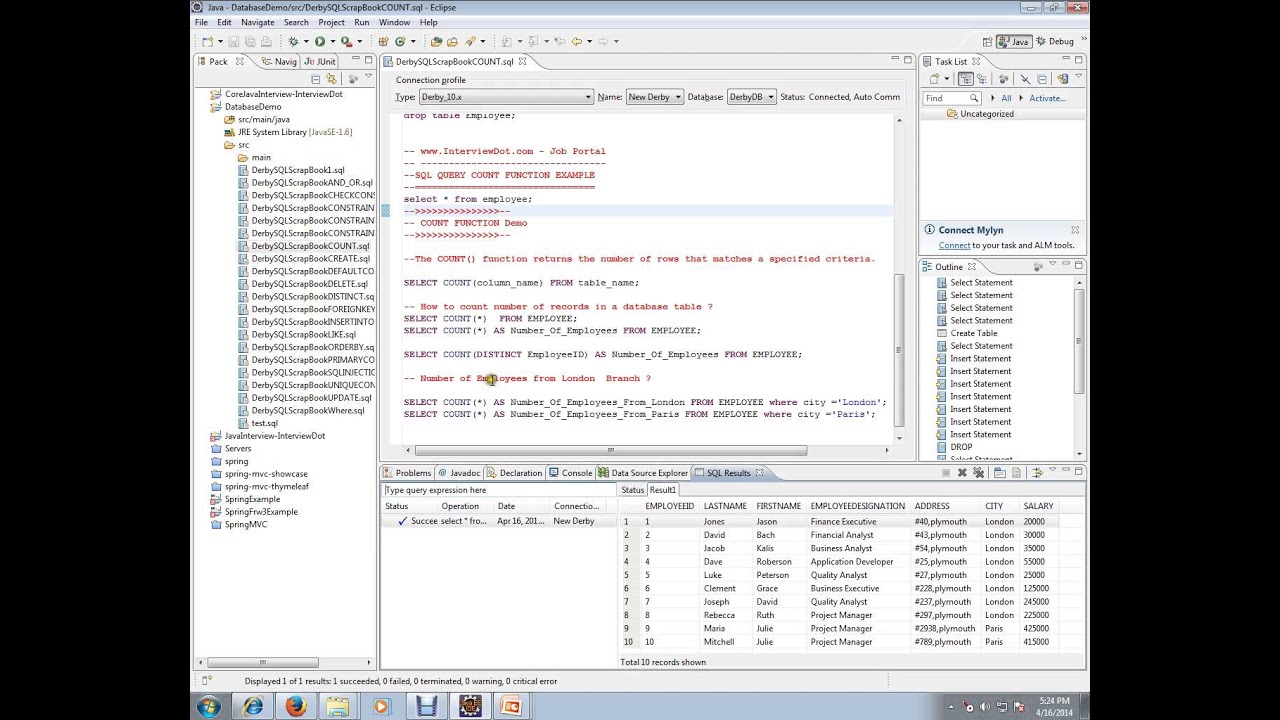Open DerbySQLScrapBookDELETE.sql in Package Explorer
The height and width of the screenshot is (720, 1280).
309,284
